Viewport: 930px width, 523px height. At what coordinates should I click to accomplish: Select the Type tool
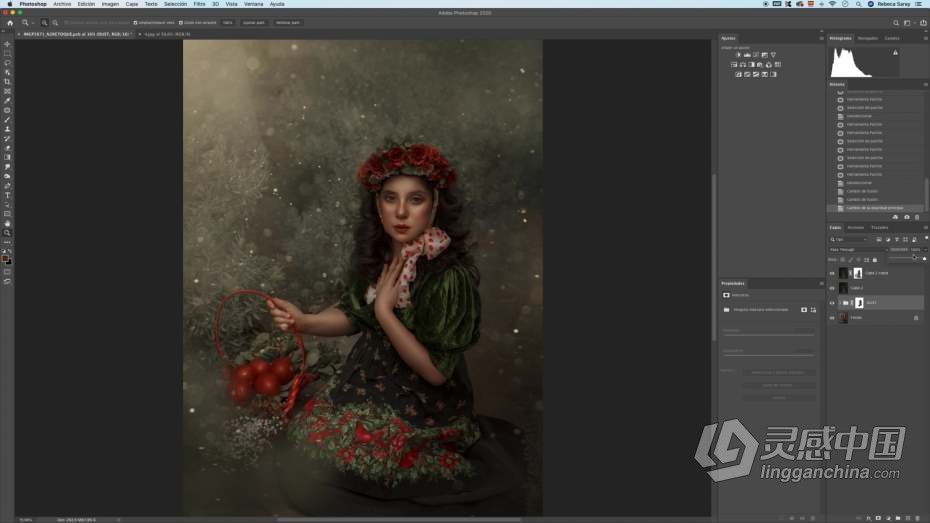(7, 195)
